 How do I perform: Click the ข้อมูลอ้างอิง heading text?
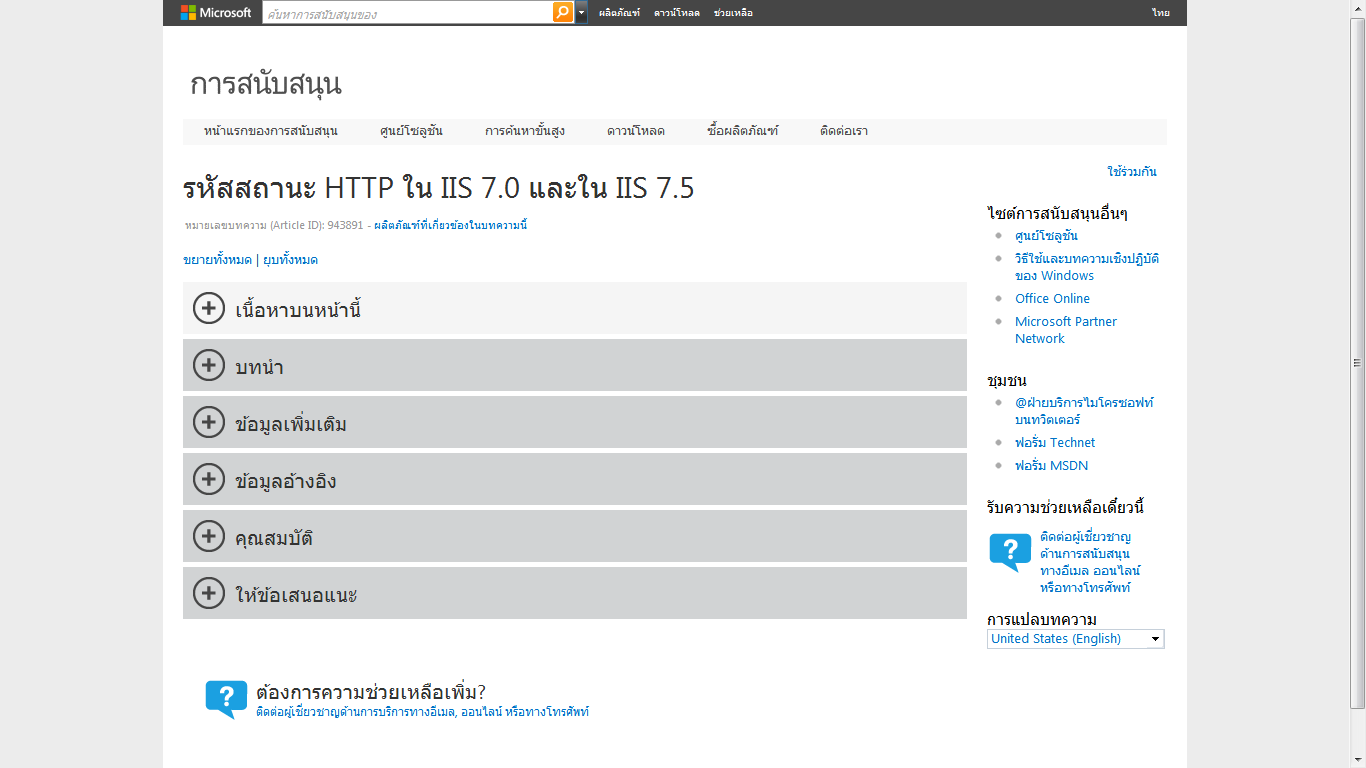(285, 481)
